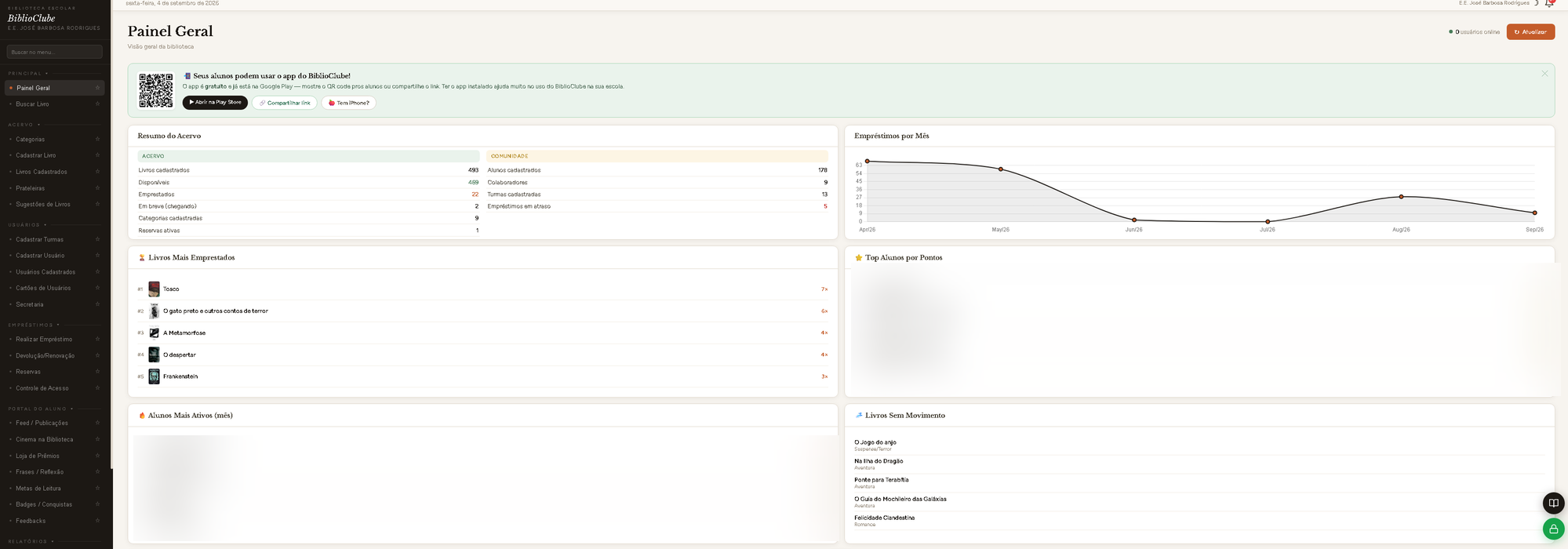Click the star beside Realizar Empréstimo
This screenshot has height=549, width=1568.
[x=97, y=340]
